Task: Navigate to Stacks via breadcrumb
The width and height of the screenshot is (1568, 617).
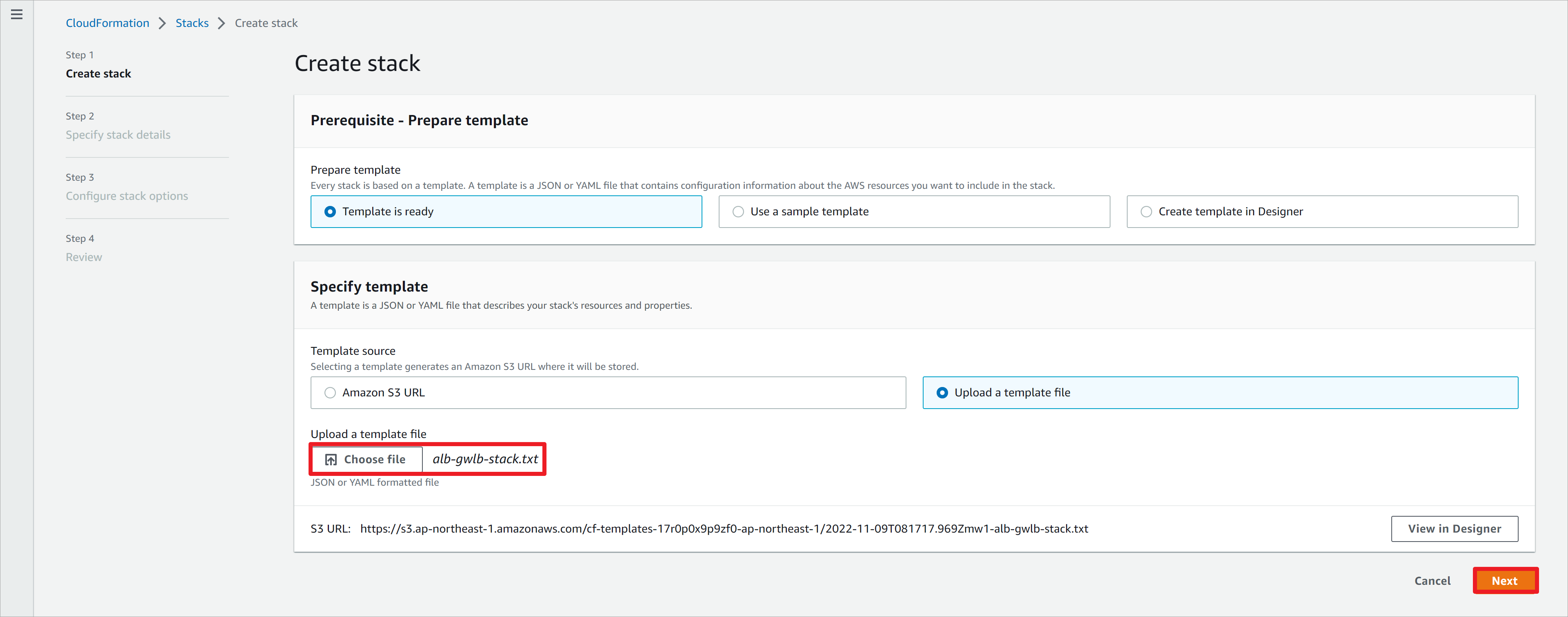Action: (191, 23)
